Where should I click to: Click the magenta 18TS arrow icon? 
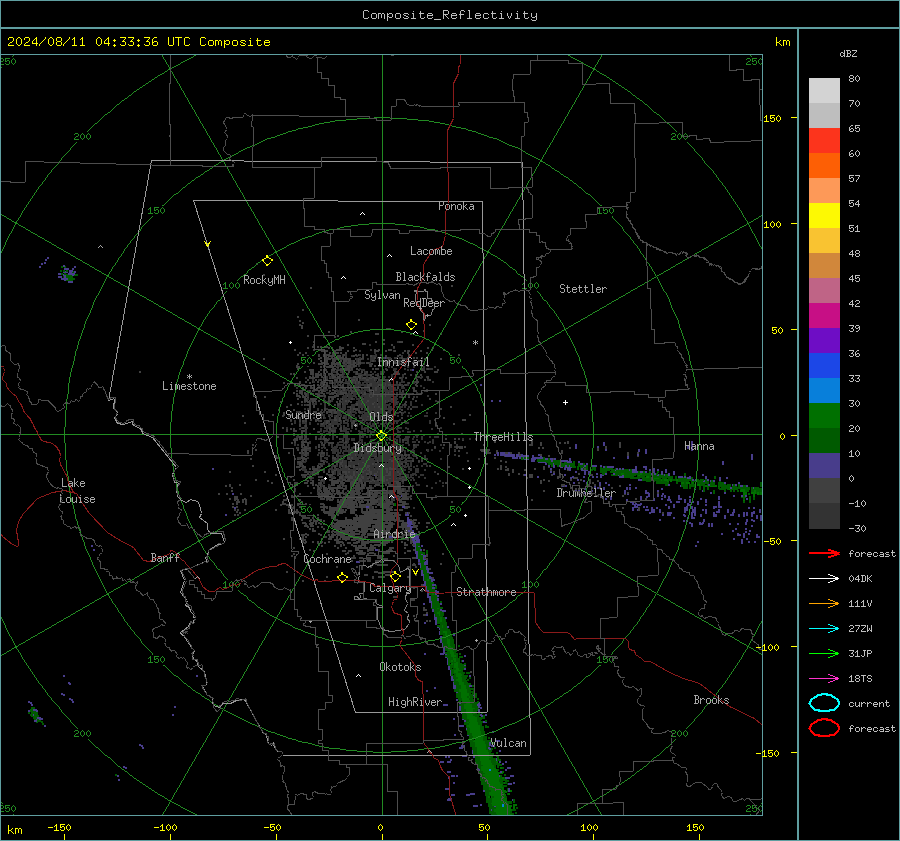824,679
